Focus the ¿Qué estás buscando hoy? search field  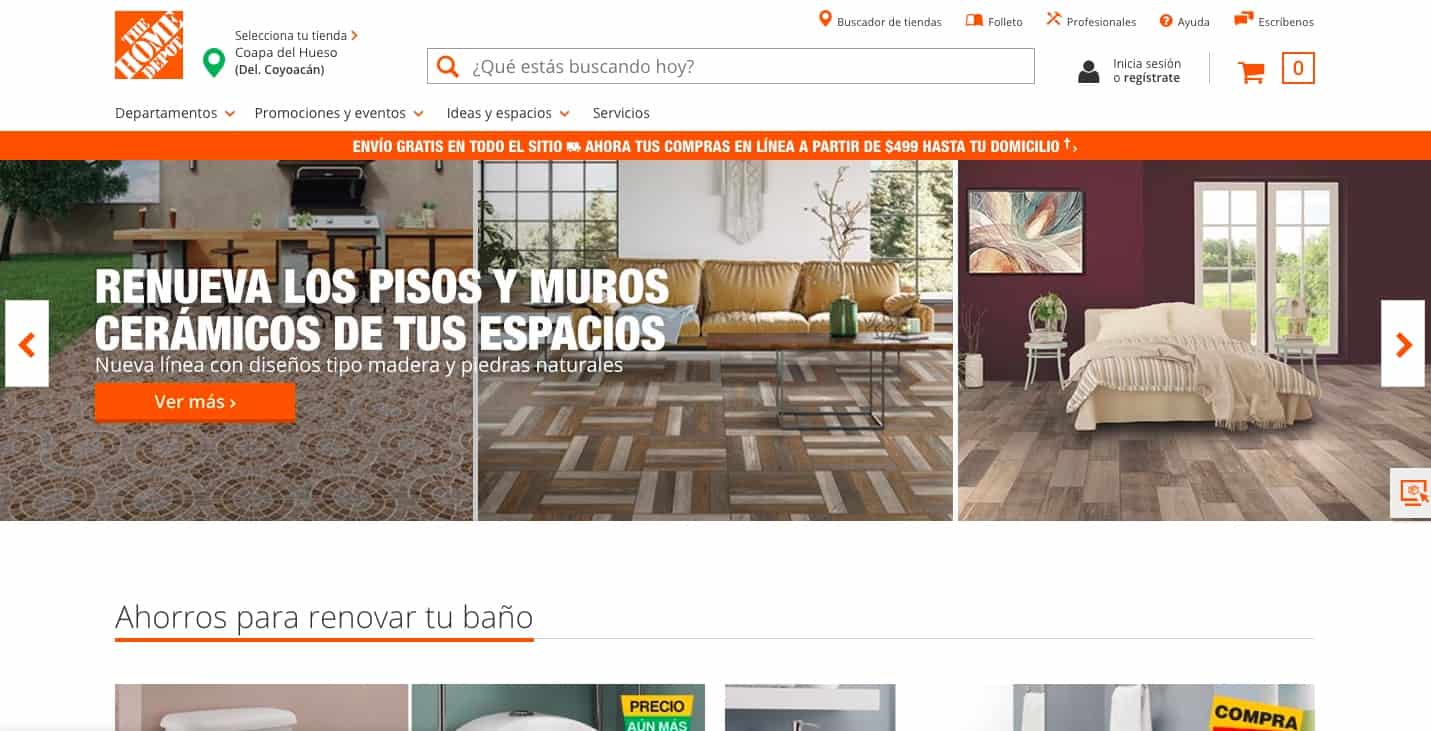pyautogui.click(x=731, y=66)
